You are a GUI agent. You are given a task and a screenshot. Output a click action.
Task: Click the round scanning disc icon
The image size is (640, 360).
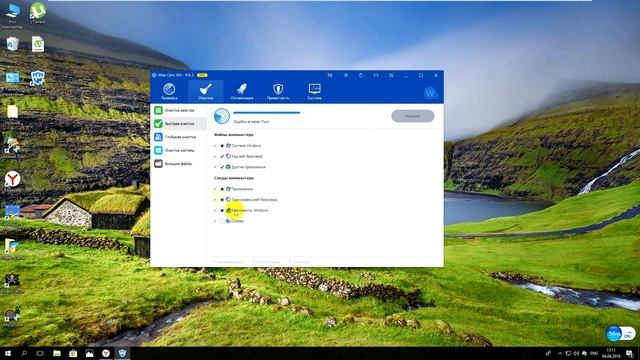point(222,116)
